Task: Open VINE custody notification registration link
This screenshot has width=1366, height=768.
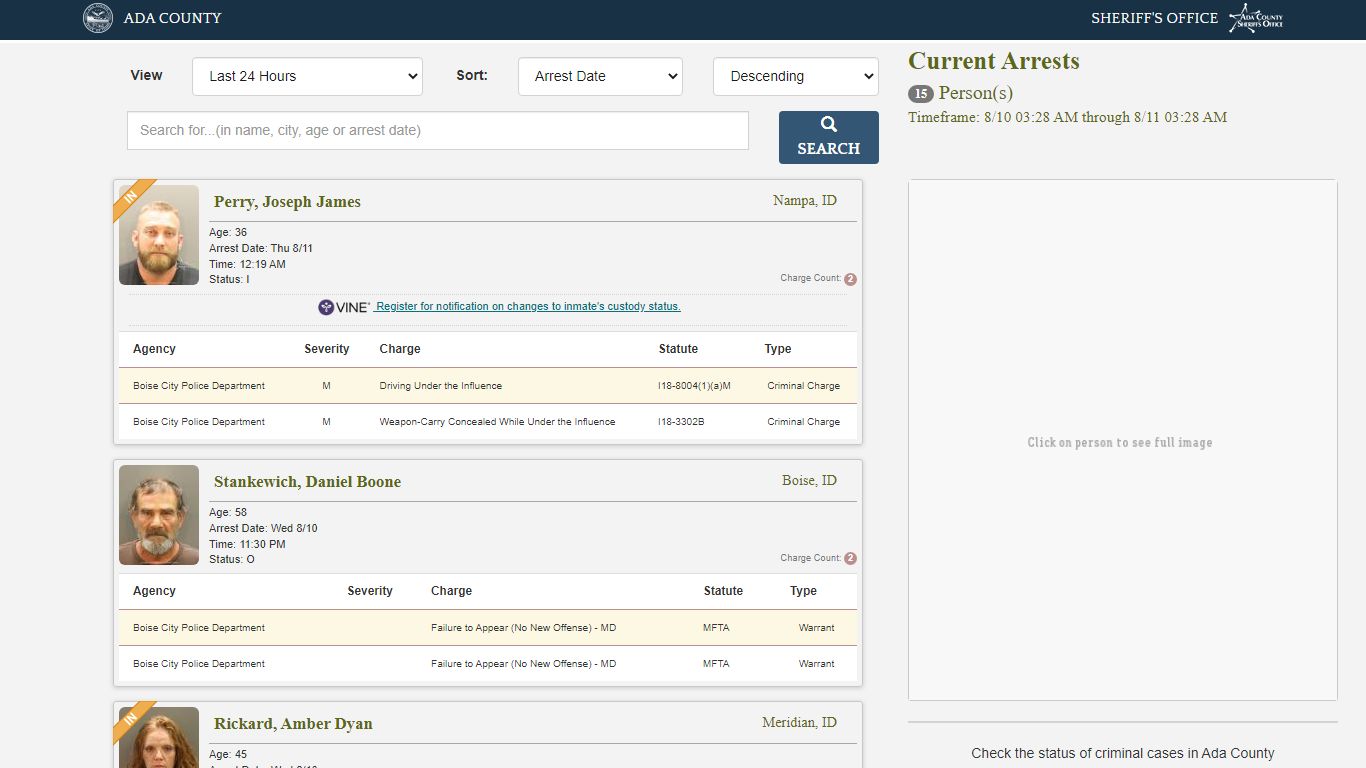Action: (x=528, y=307)
